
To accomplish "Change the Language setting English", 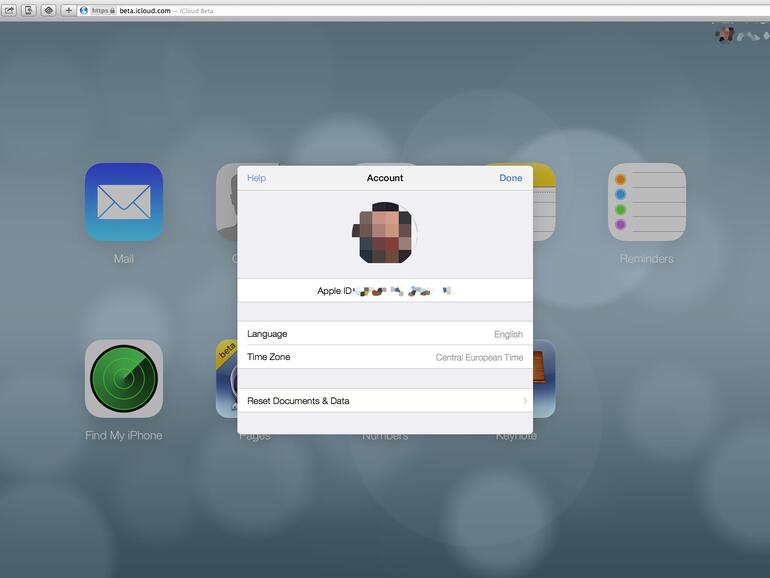I will tap(385, 334).
